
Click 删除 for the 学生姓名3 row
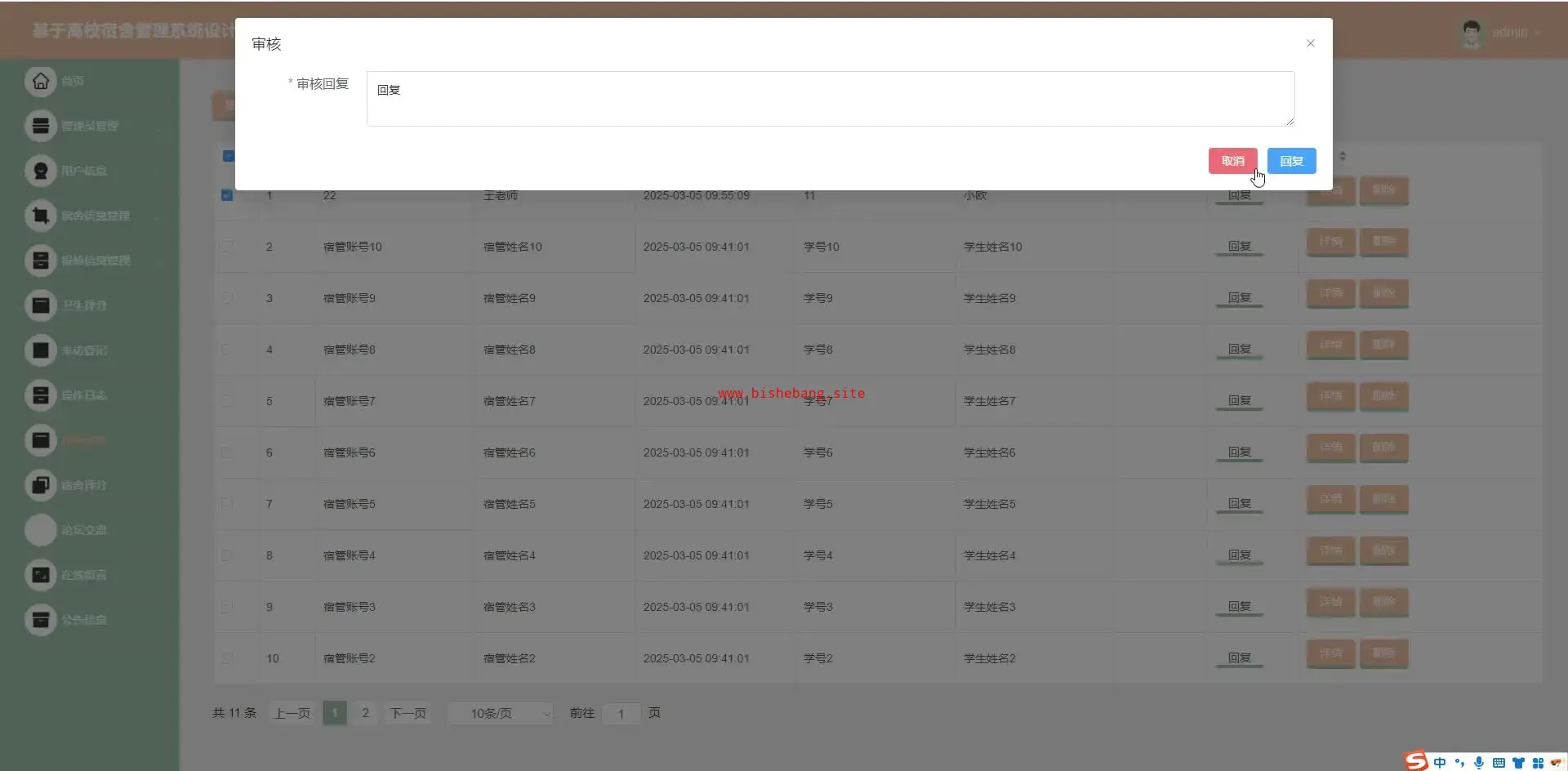tap(1383, 602)
